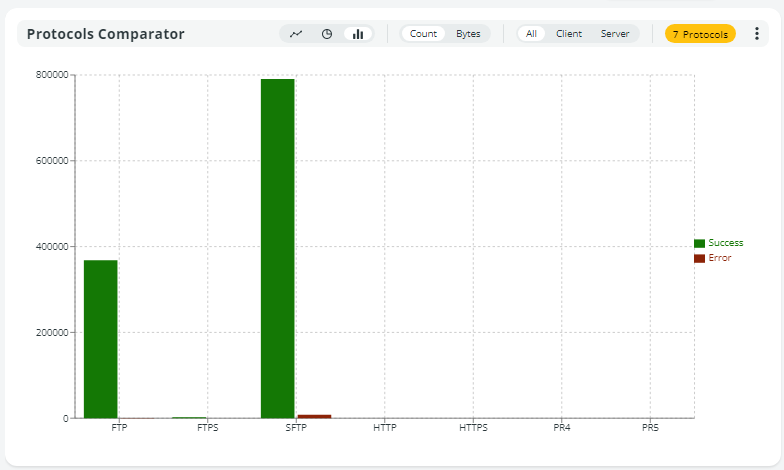Switch to pie chart view

[x=327, y=34]
